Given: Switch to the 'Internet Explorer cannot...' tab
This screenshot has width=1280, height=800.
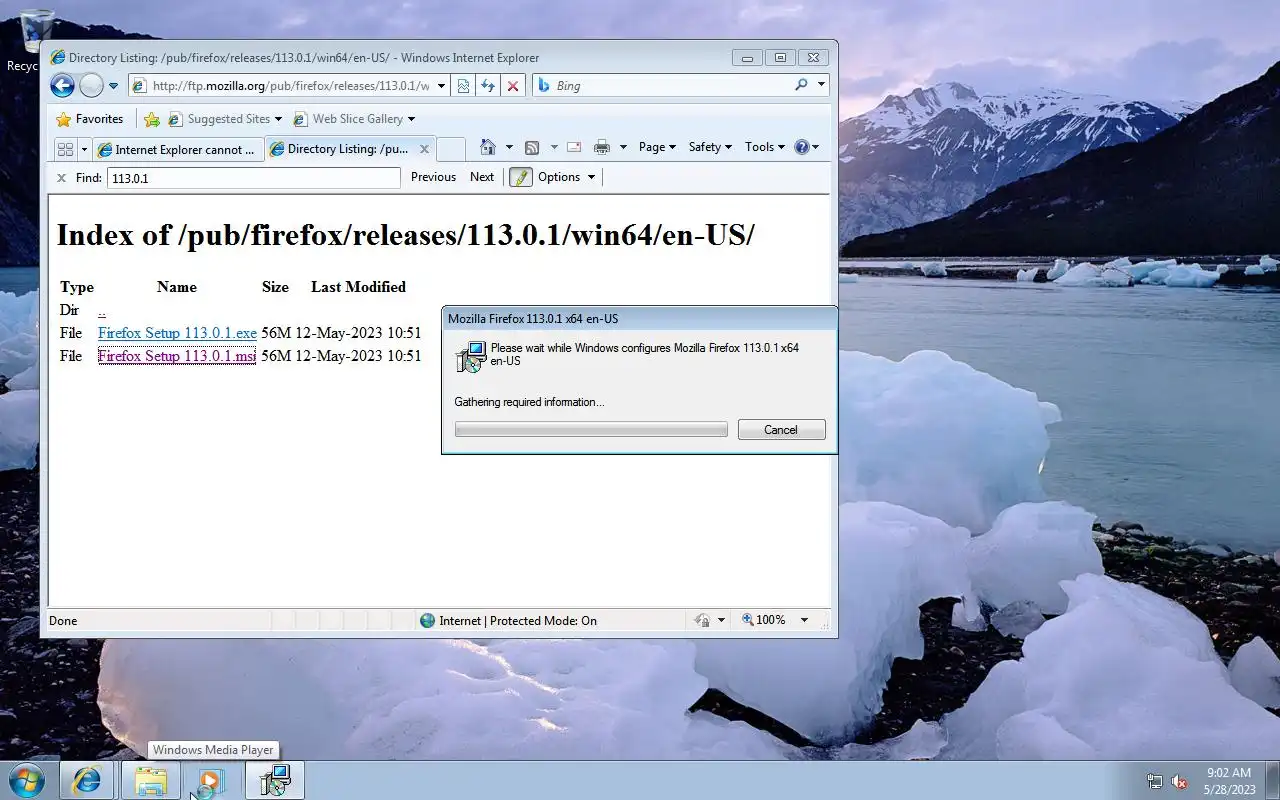Looking at the screenshot, I should click(x=177, y=149).
